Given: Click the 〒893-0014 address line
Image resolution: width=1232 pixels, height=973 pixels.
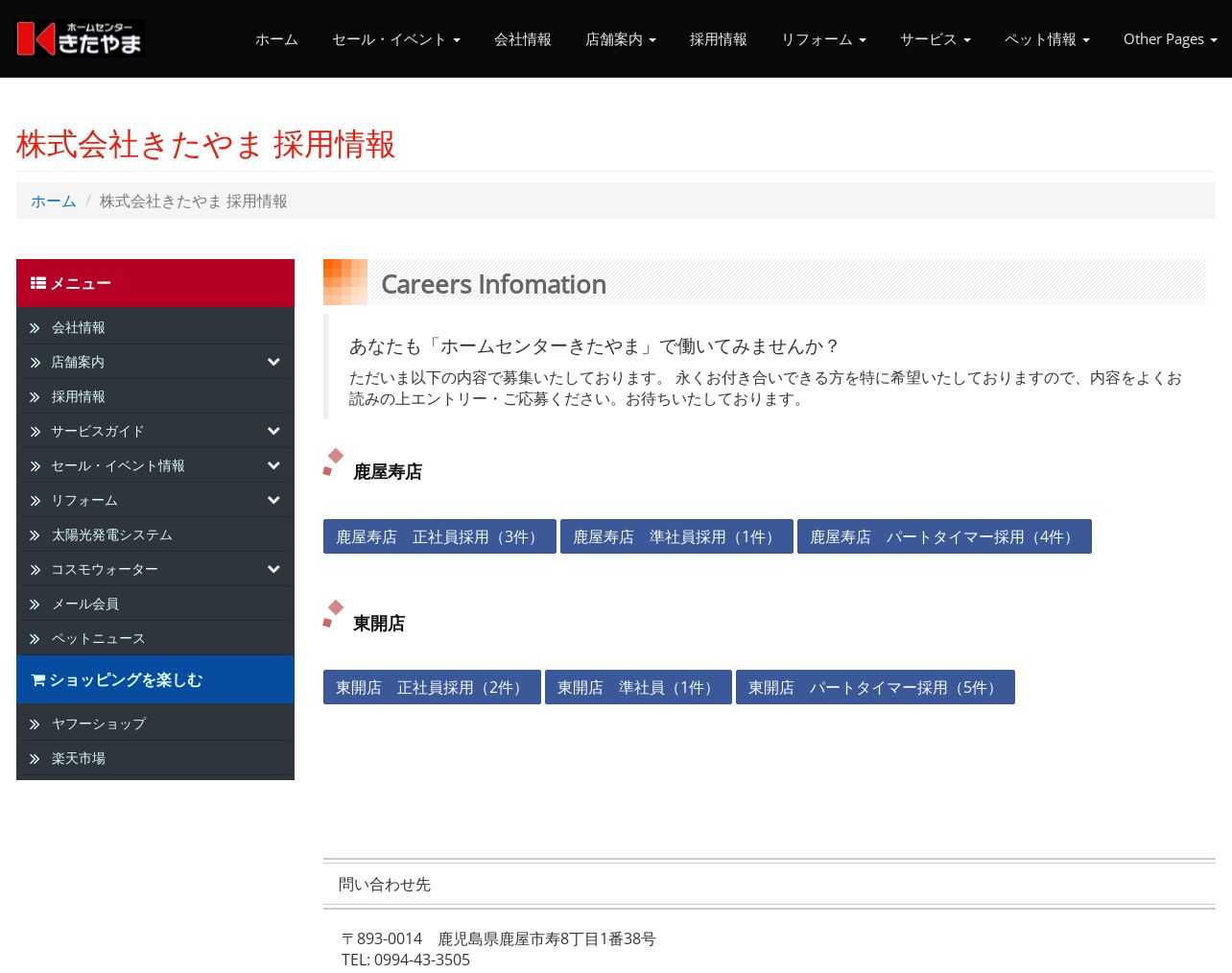Looking at the screenshot, I should (x=499, y=938).
